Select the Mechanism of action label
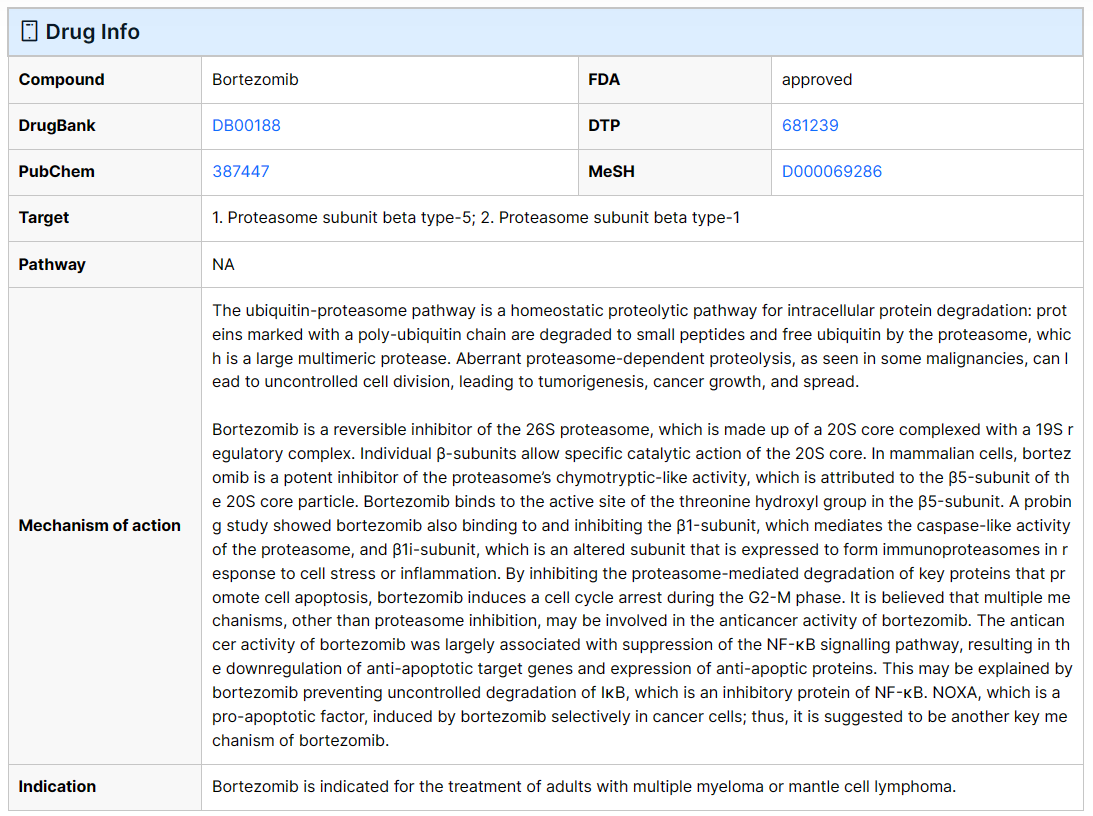 pyautogui.click(x=100, y=525)
